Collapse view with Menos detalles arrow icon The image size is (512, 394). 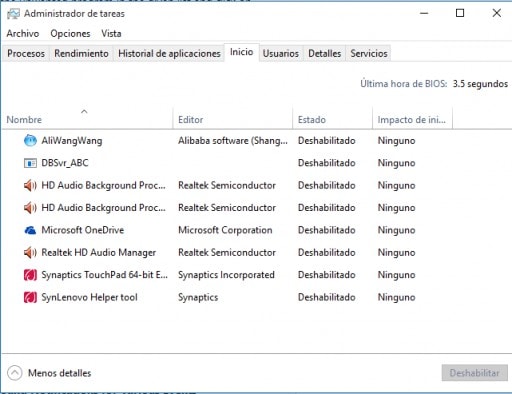15,373
